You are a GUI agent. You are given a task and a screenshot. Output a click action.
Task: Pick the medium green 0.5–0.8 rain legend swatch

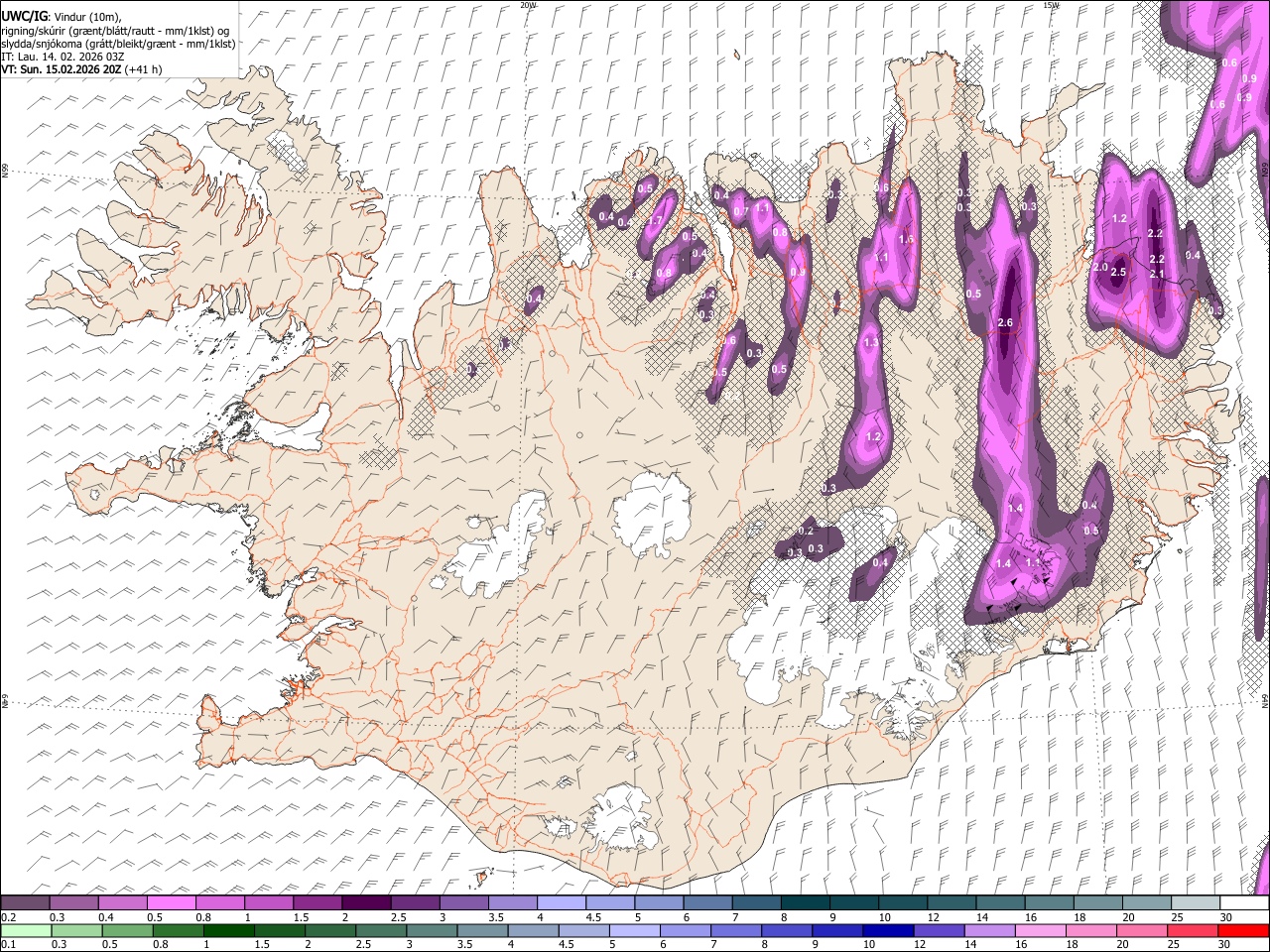point(128,930)
